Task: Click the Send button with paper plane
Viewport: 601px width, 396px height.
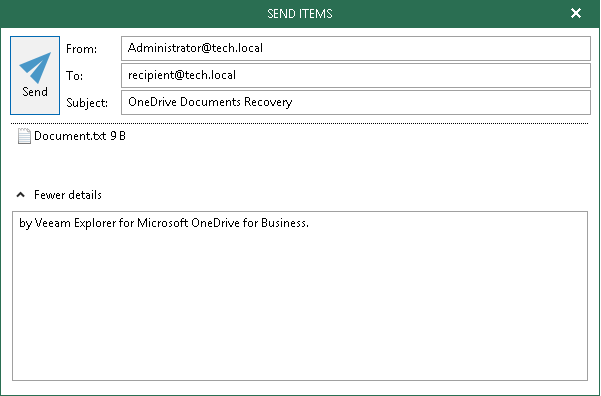Action: coord(35,76)
